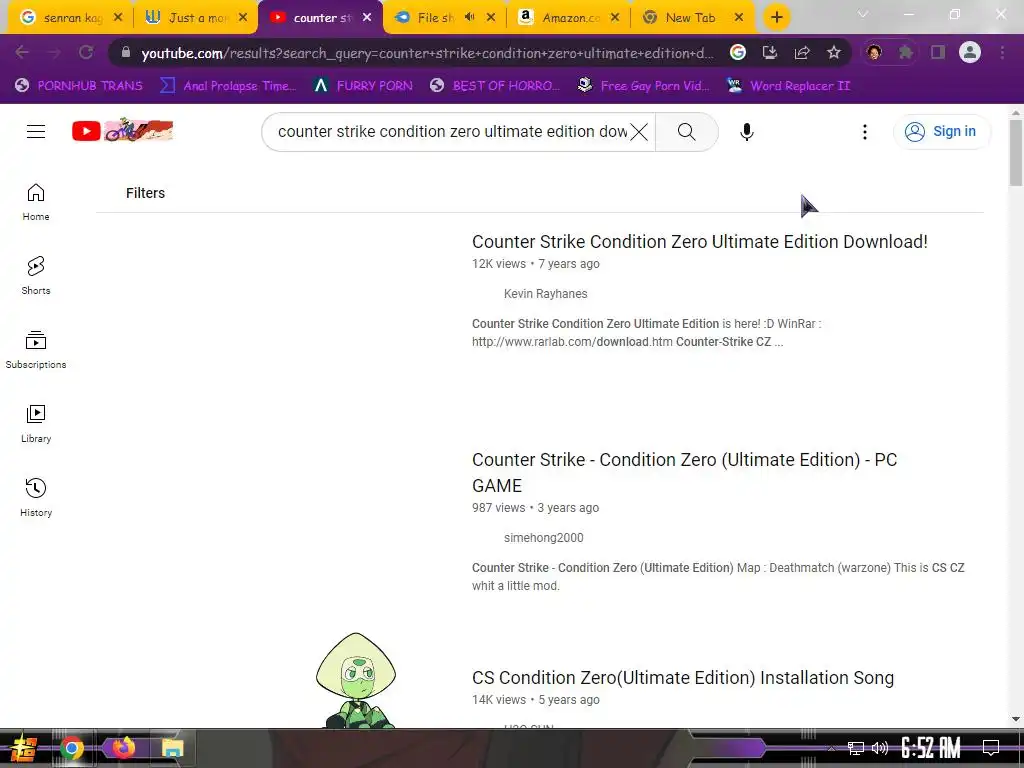
Task: Share this page via share icon
Action: pos(802,52)
